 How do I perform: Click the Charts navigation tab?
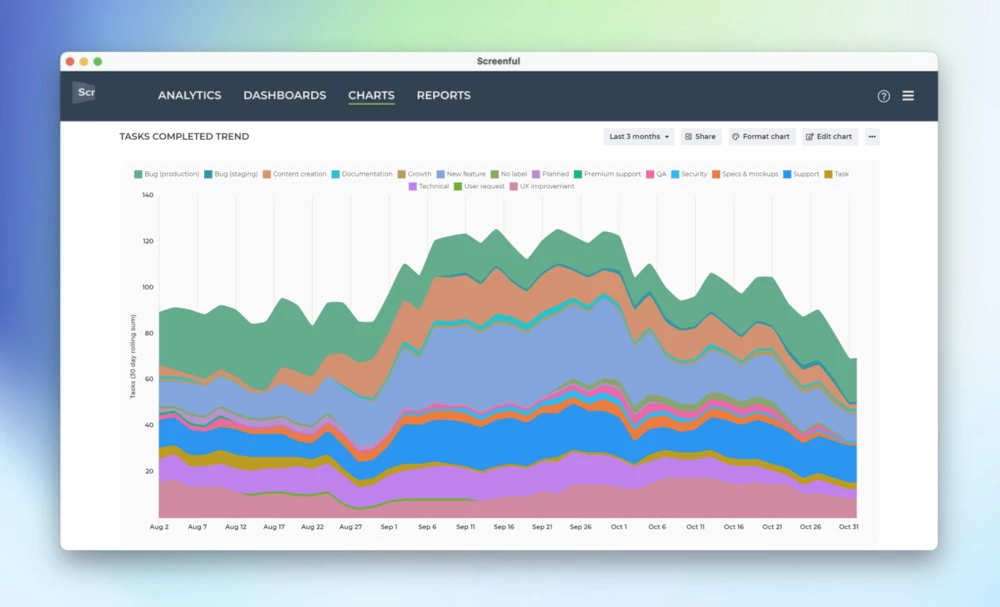pyautogui.click(x=371, y=96)
